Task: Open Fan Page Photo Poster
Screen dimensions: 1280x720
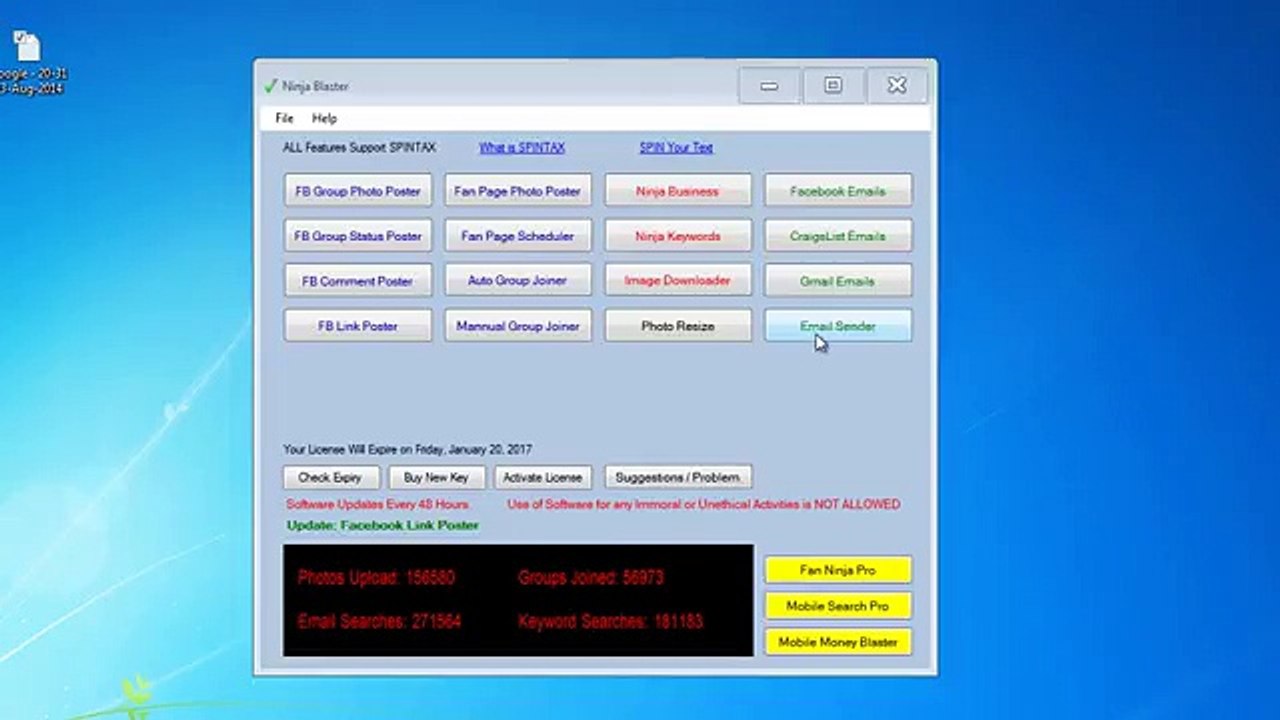Action: point(518,191)
